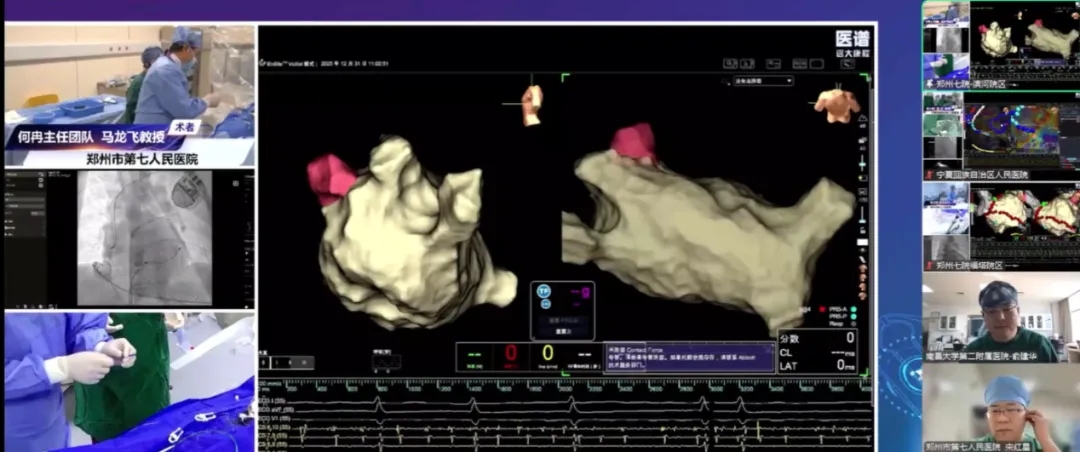
Task: Click the pink appendage on the left heart model
Action: pyautogui.click(x=331, y=177)
